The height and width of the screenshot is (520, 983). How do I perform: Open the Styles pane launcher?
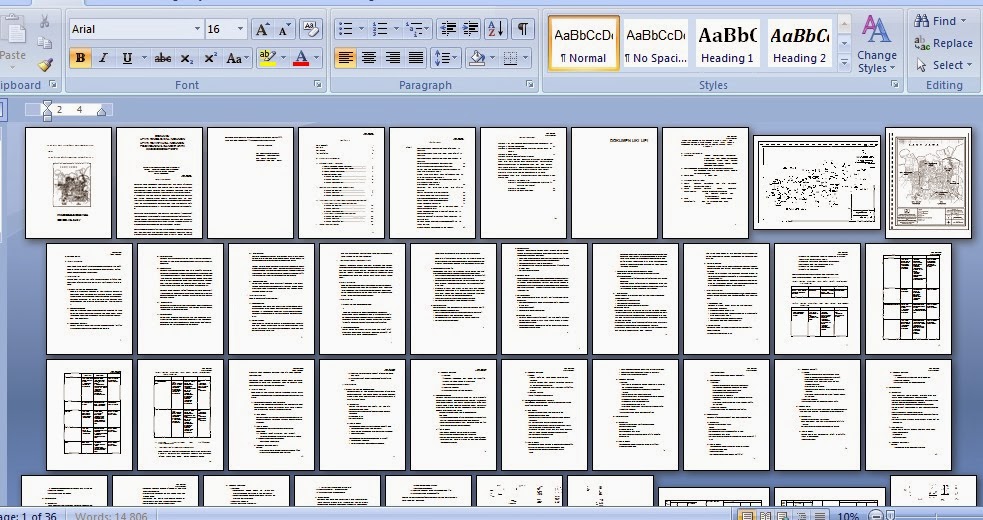tap(895, 84)
